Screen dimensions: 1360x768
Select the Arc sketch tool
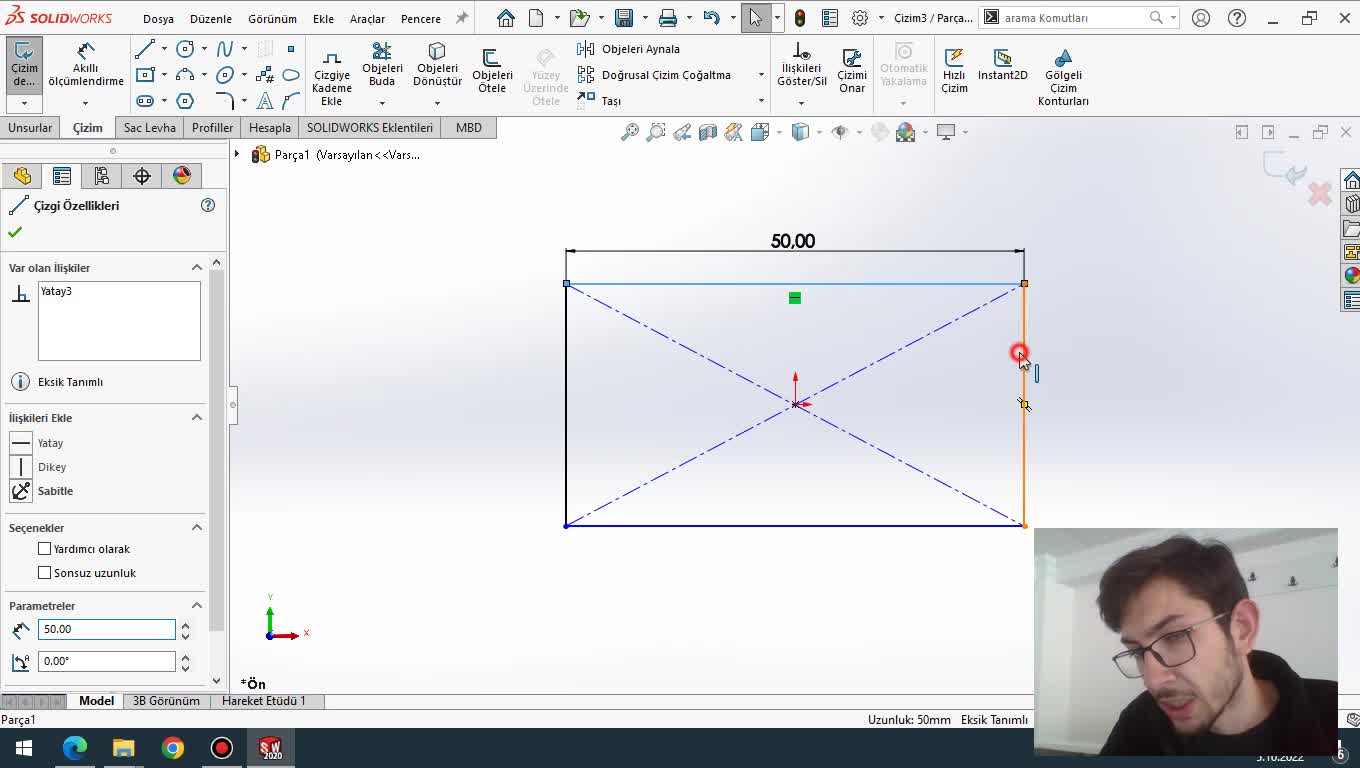click(x=185, y=75)
